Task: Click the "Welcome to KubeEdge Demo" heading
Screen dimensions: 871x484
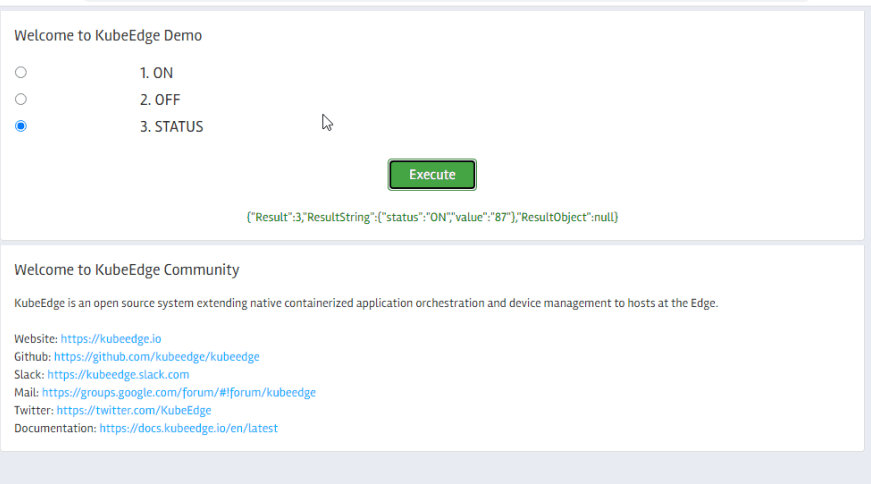Action: click(x=108, y=36)
